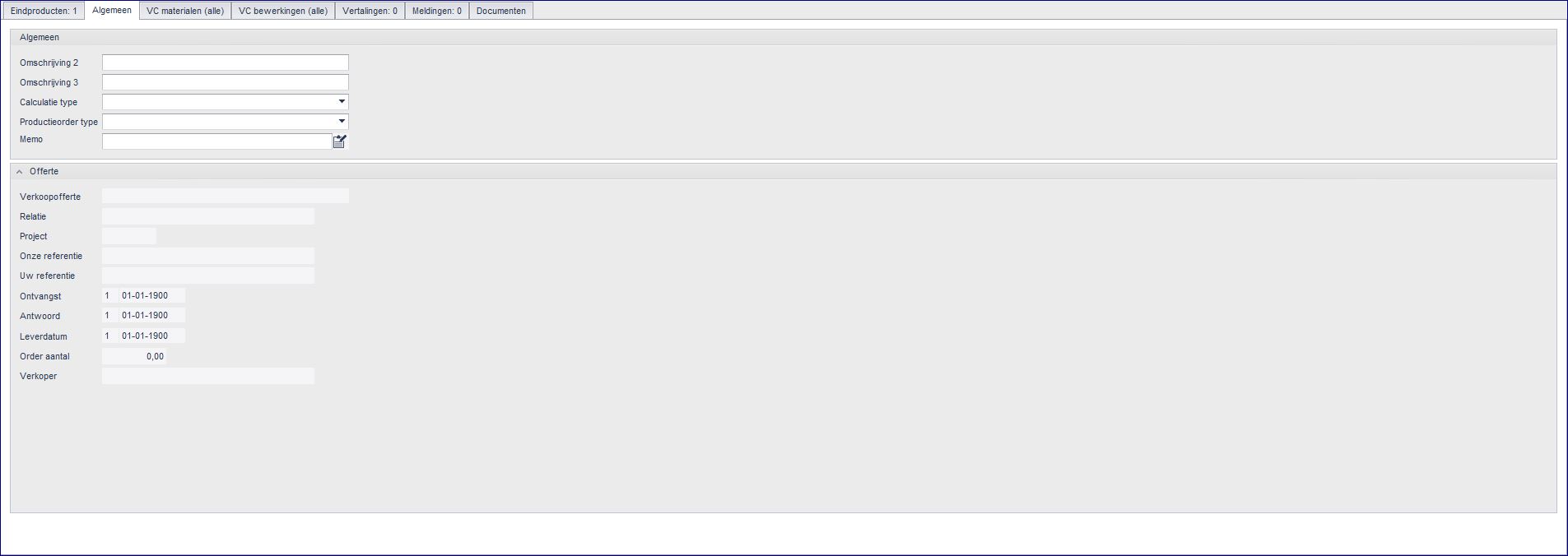The width and height of the screenshot is (1568, 556).
Task: Click the Order aantal value field
Action: pos(134,356)
